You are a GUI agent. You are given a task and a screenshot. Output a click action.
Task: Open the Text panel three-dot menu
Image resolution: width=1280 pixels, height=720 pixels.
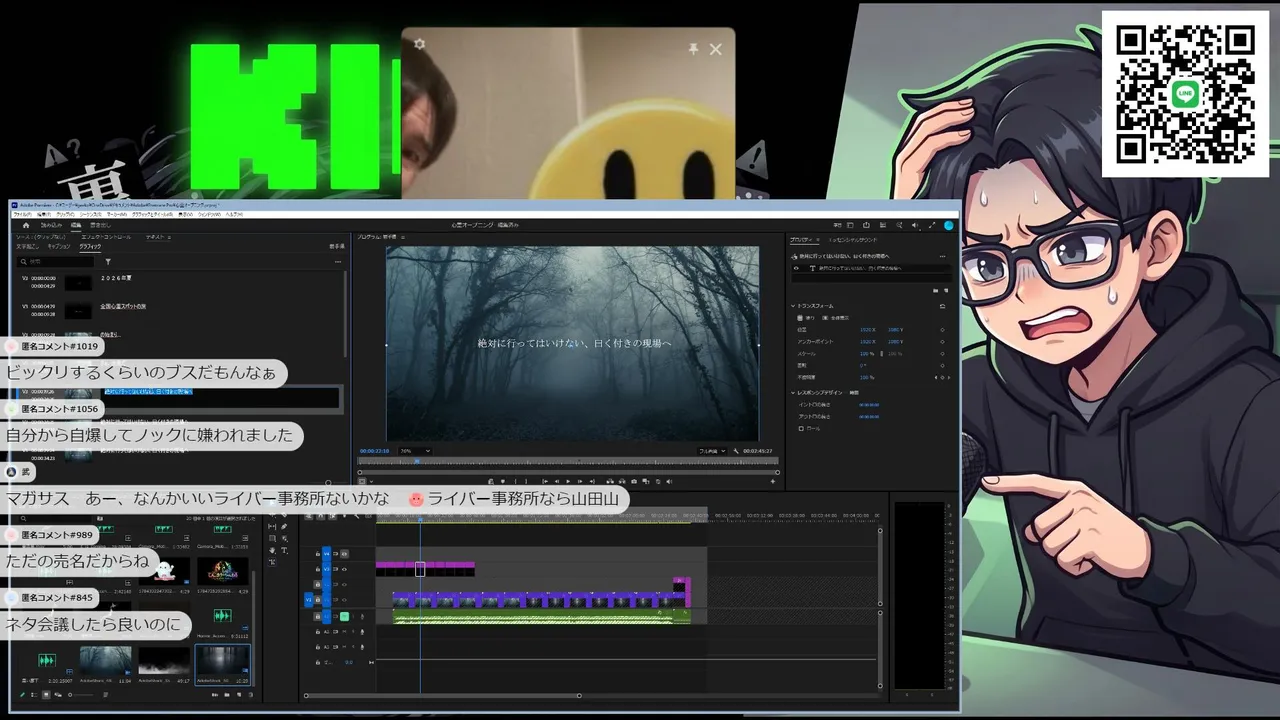coord(338,262)
